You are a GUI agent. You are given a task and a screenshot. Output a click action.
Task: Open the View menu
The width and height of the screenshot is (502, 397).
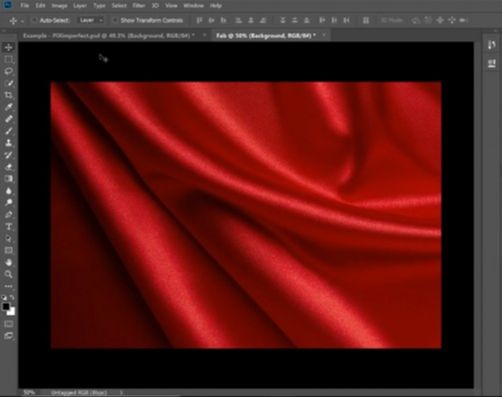point(171,6)
